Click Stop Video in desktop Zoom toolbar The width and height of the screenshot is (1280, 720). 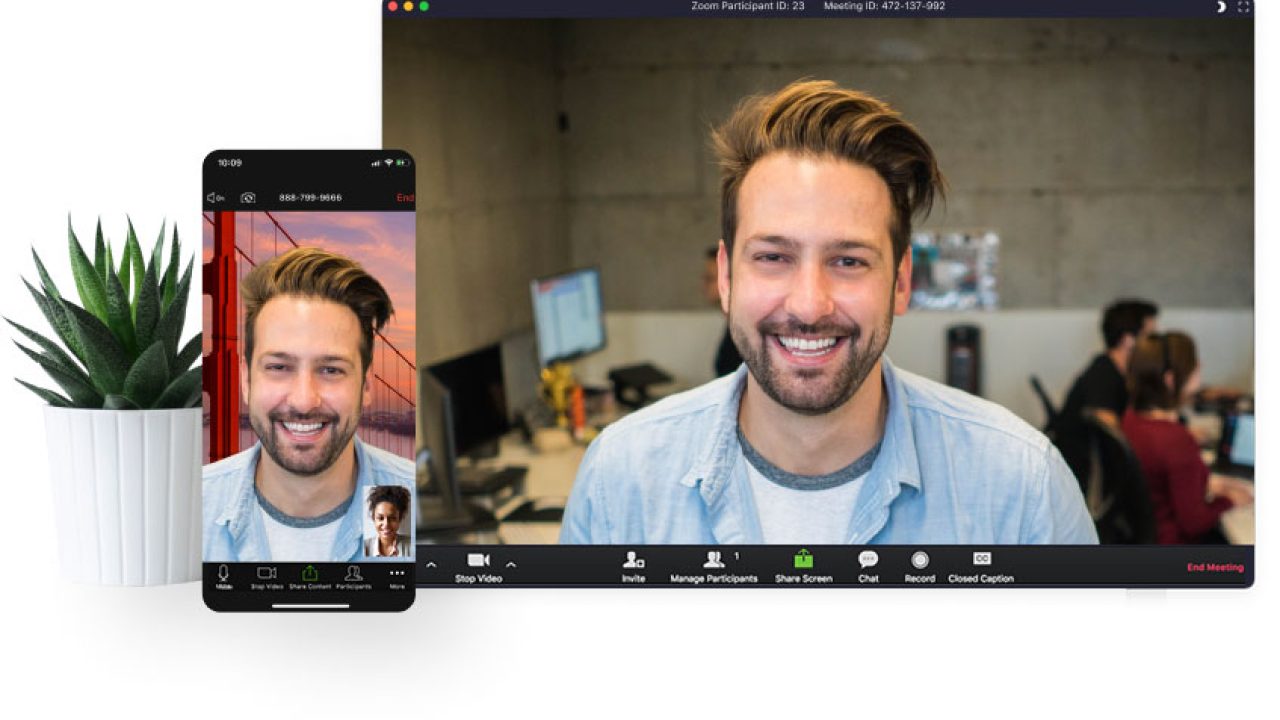(x=478, y=567)
